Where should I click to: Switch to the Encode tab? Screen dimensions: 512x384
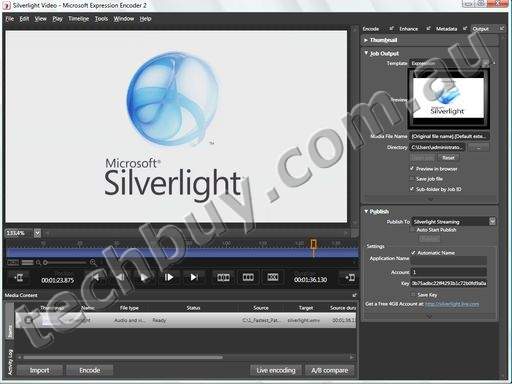pos(371,29)
